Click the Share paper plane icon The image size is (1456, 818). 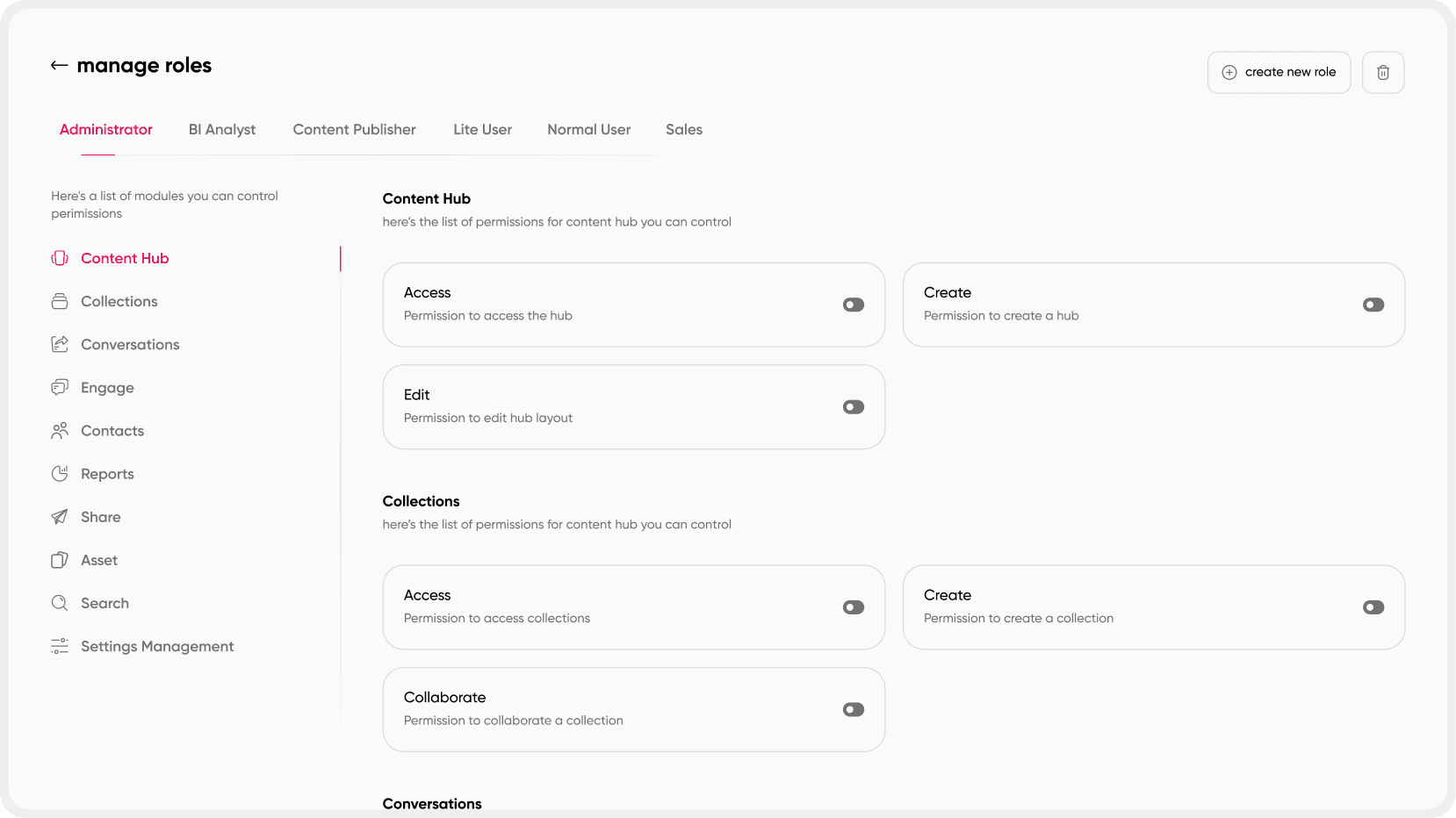click(x=60, y=517)
